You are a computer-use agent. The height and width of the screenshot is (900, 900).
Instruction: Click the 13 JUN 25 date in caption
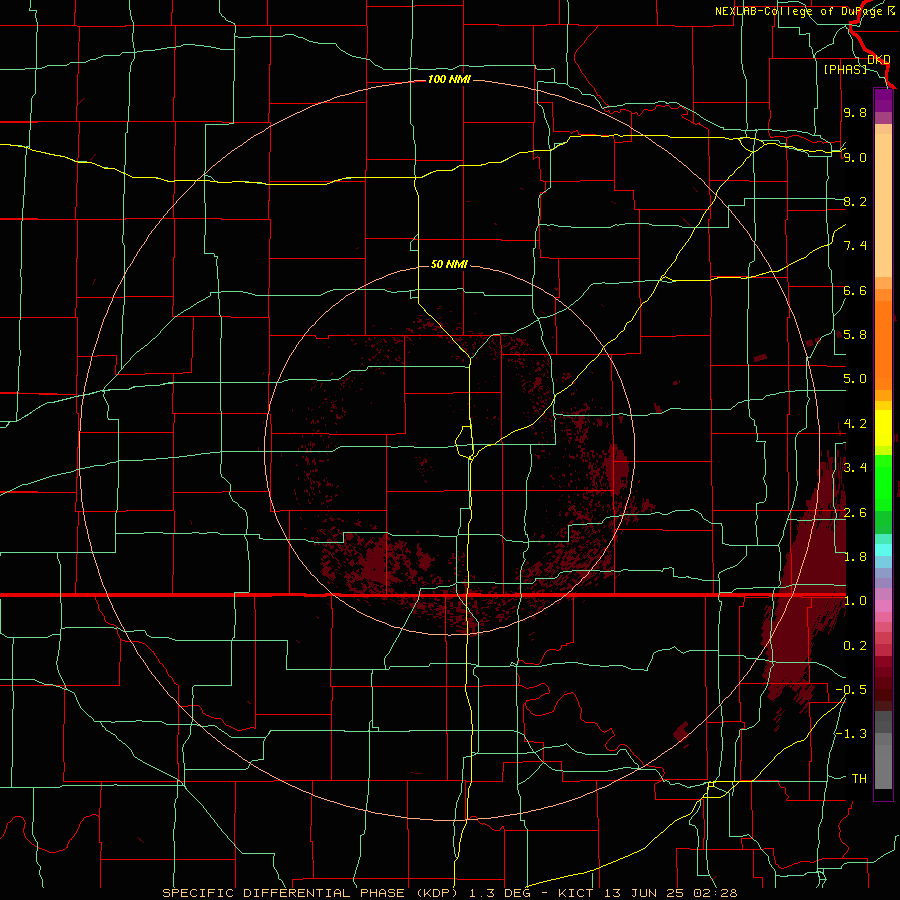[x=643, y=893]
